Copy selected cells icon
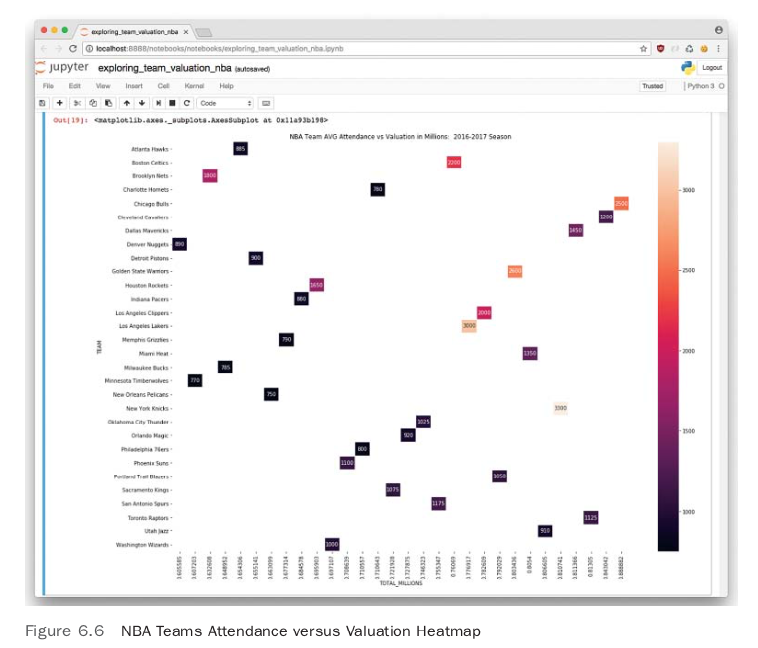758x648 pixels. click(x=93, y=103)
